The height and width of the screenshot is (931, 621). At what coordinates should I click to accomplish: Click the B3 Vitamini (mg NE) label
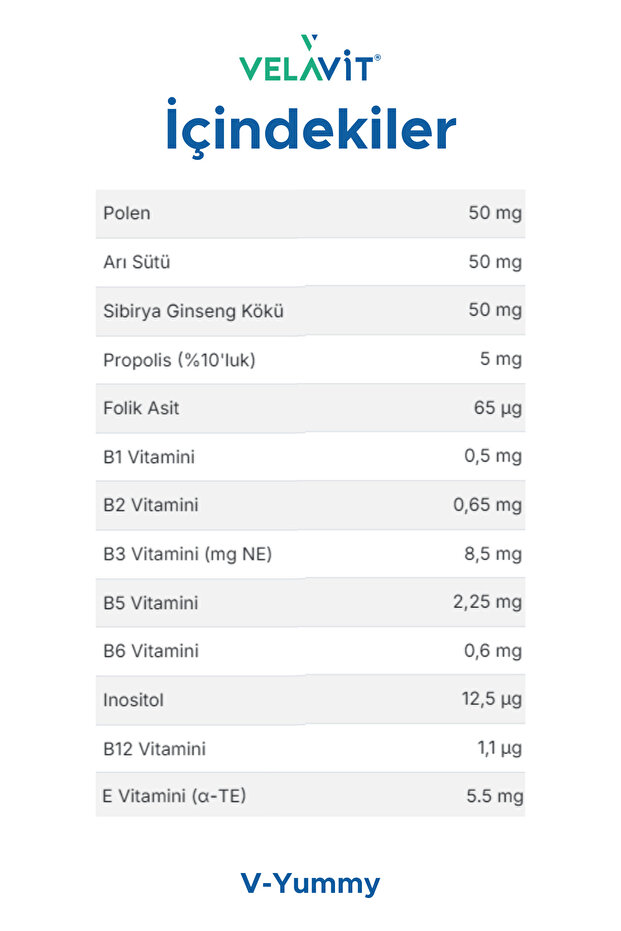(187, 554)
